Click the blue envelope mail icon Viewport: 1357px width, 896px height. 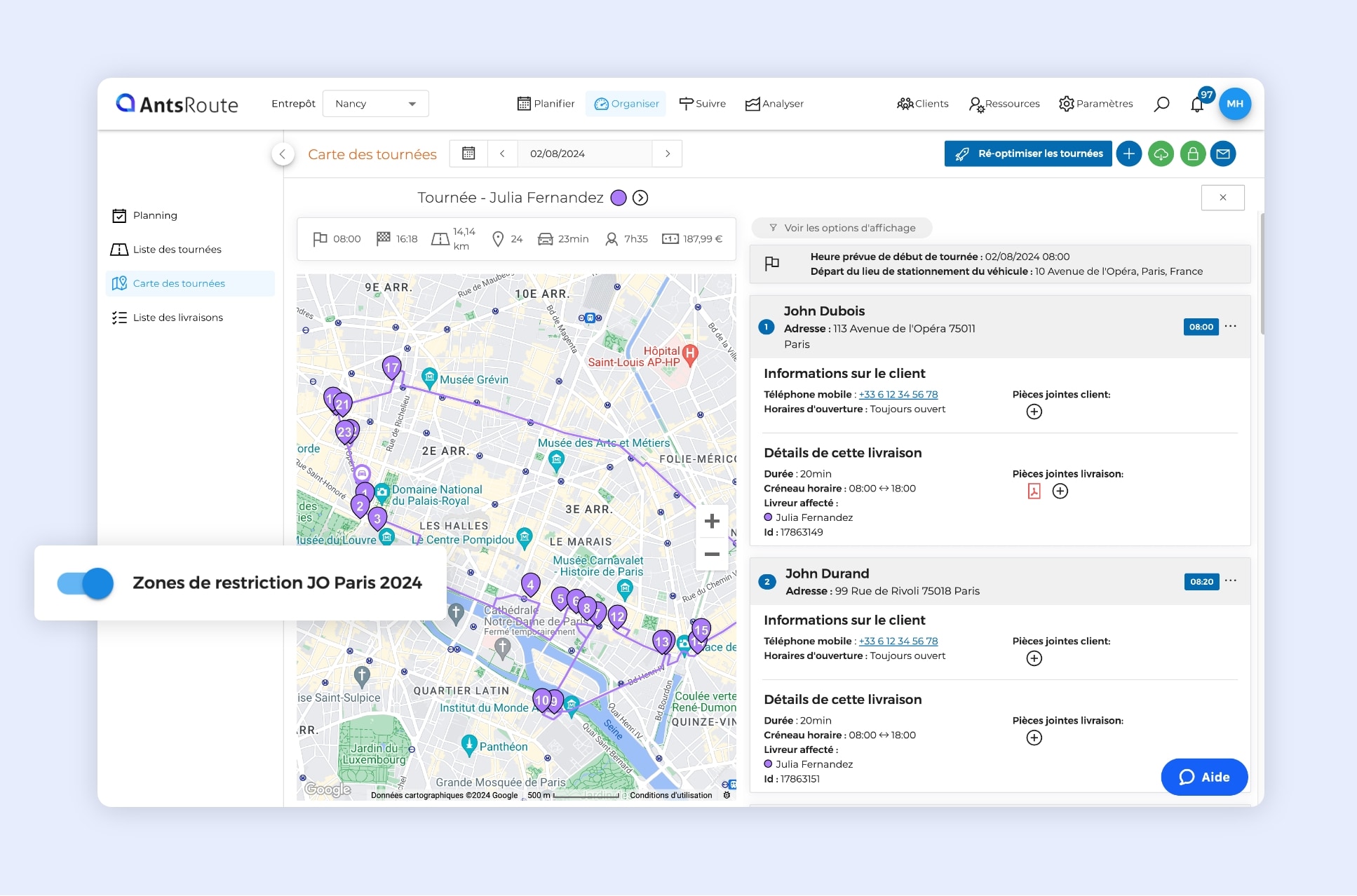tap(1223, 154)
